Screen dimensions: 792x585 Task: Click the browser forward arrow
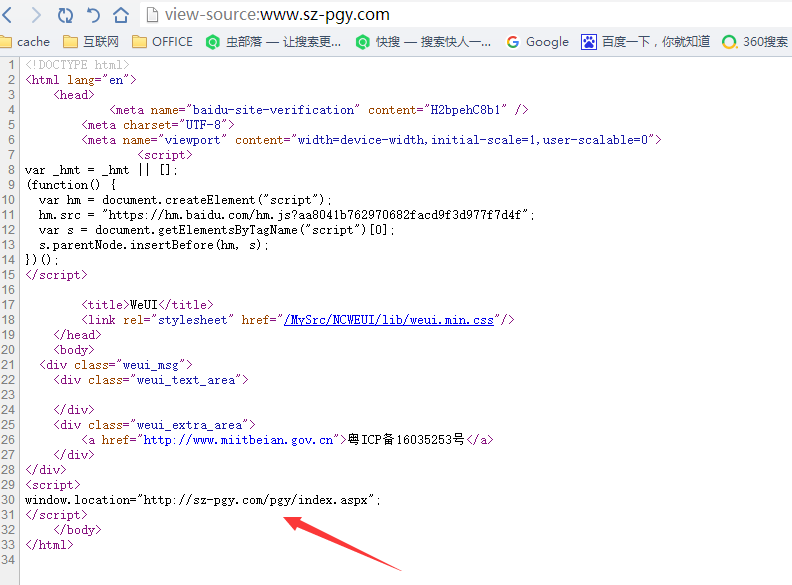click(x=36, y=15)
